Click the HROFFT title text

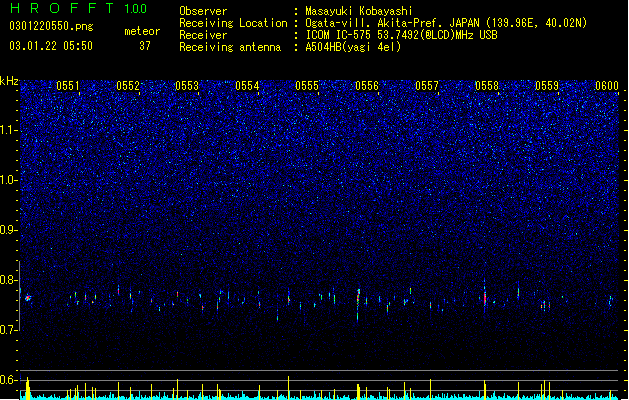pos(62,8)
